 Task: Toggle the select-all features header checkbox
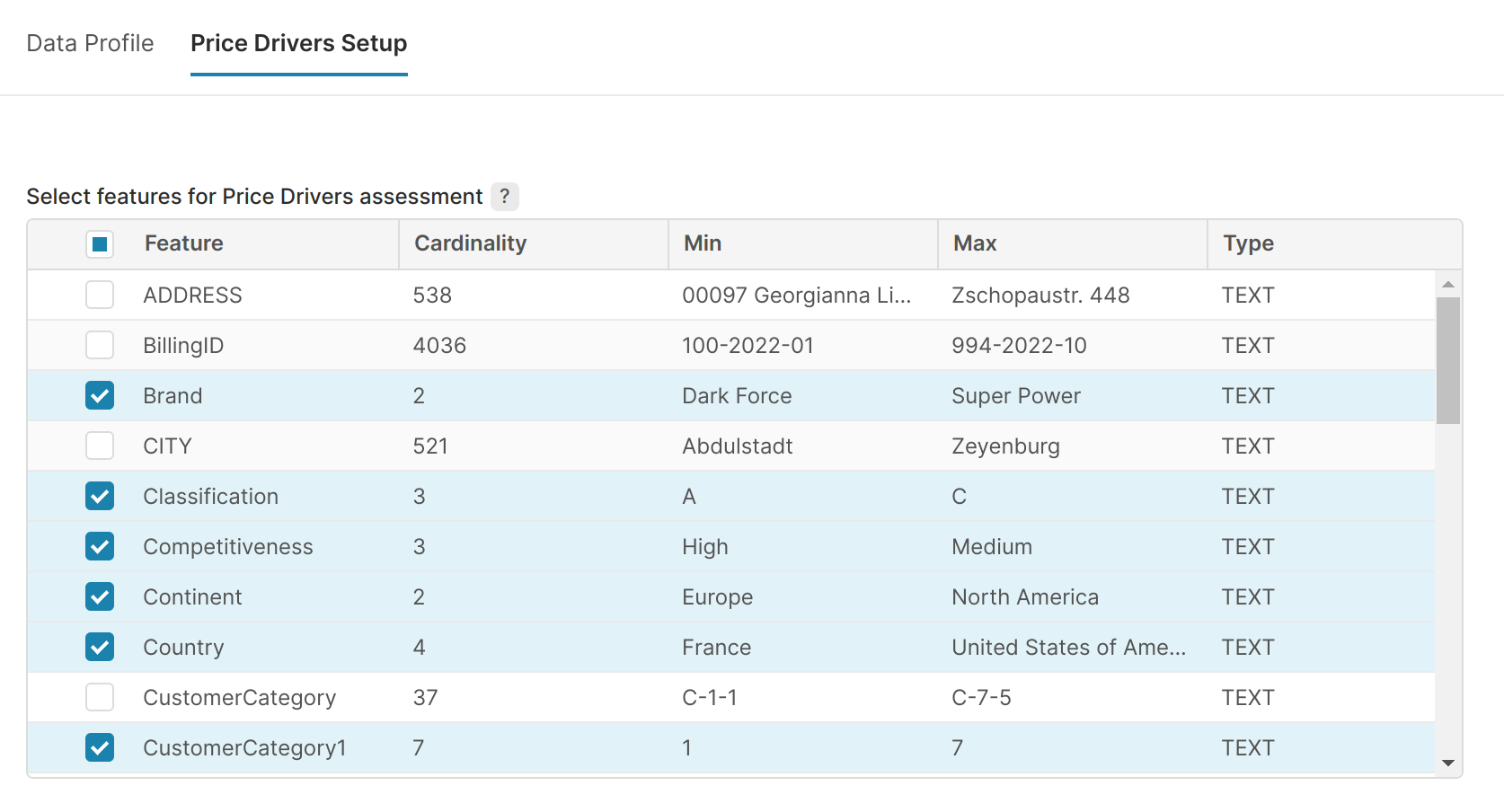(x=100, y=243)
